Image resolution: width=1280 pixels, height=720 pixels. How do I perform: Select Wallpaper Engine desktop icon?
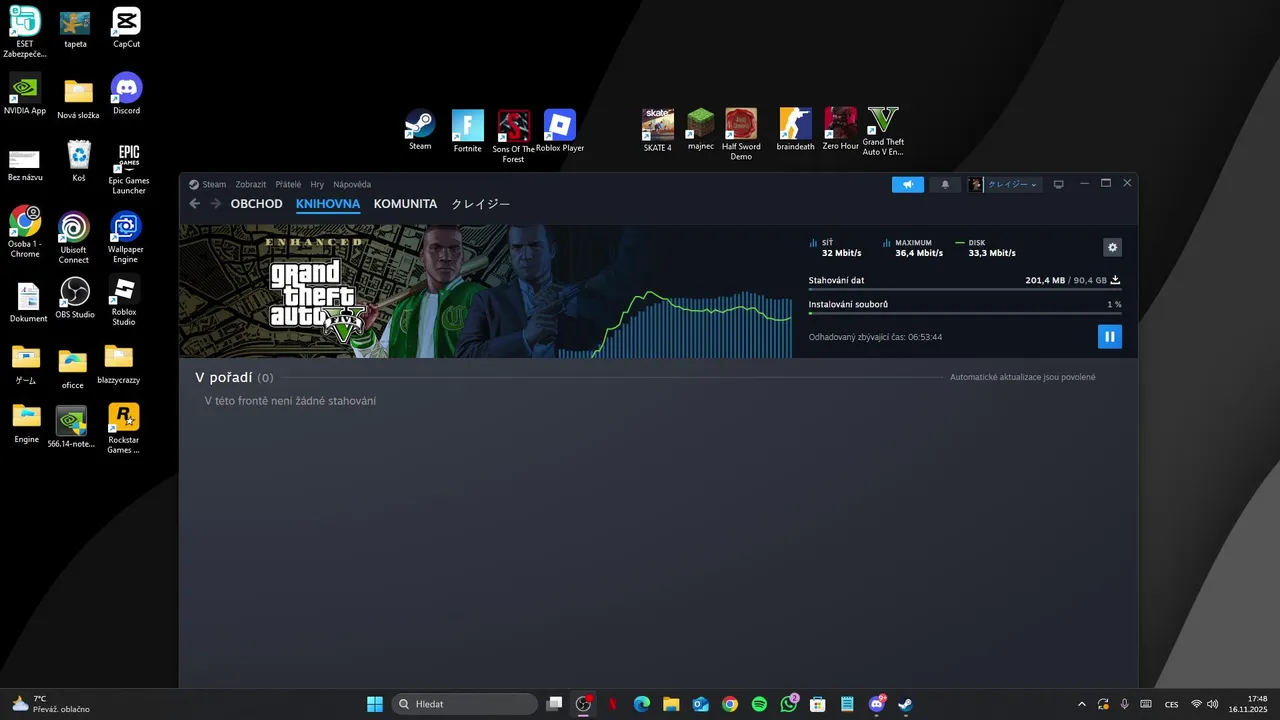click(x=125, y=238)
